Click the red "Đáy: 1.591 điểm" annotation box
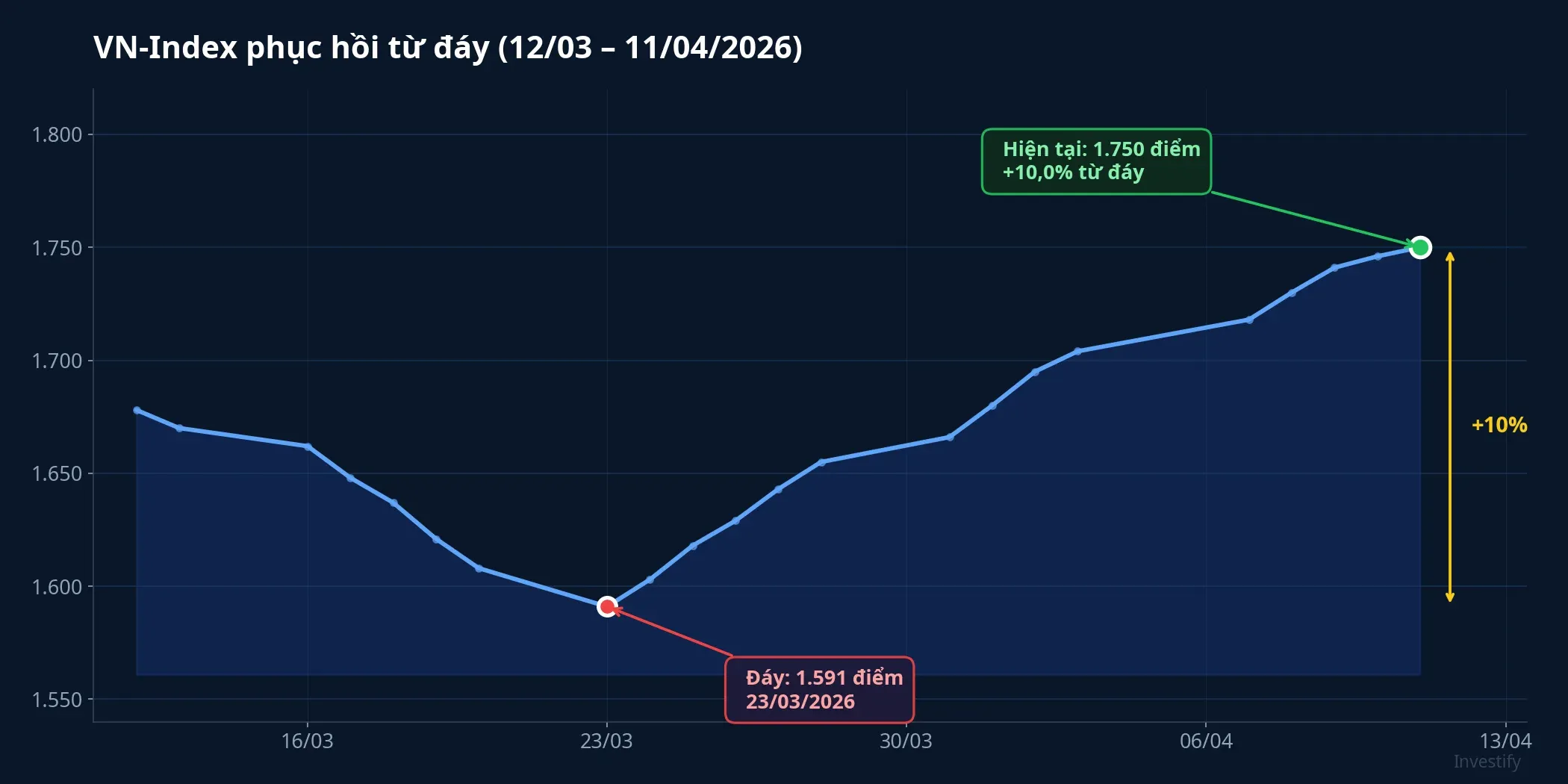 pos(819,689)
